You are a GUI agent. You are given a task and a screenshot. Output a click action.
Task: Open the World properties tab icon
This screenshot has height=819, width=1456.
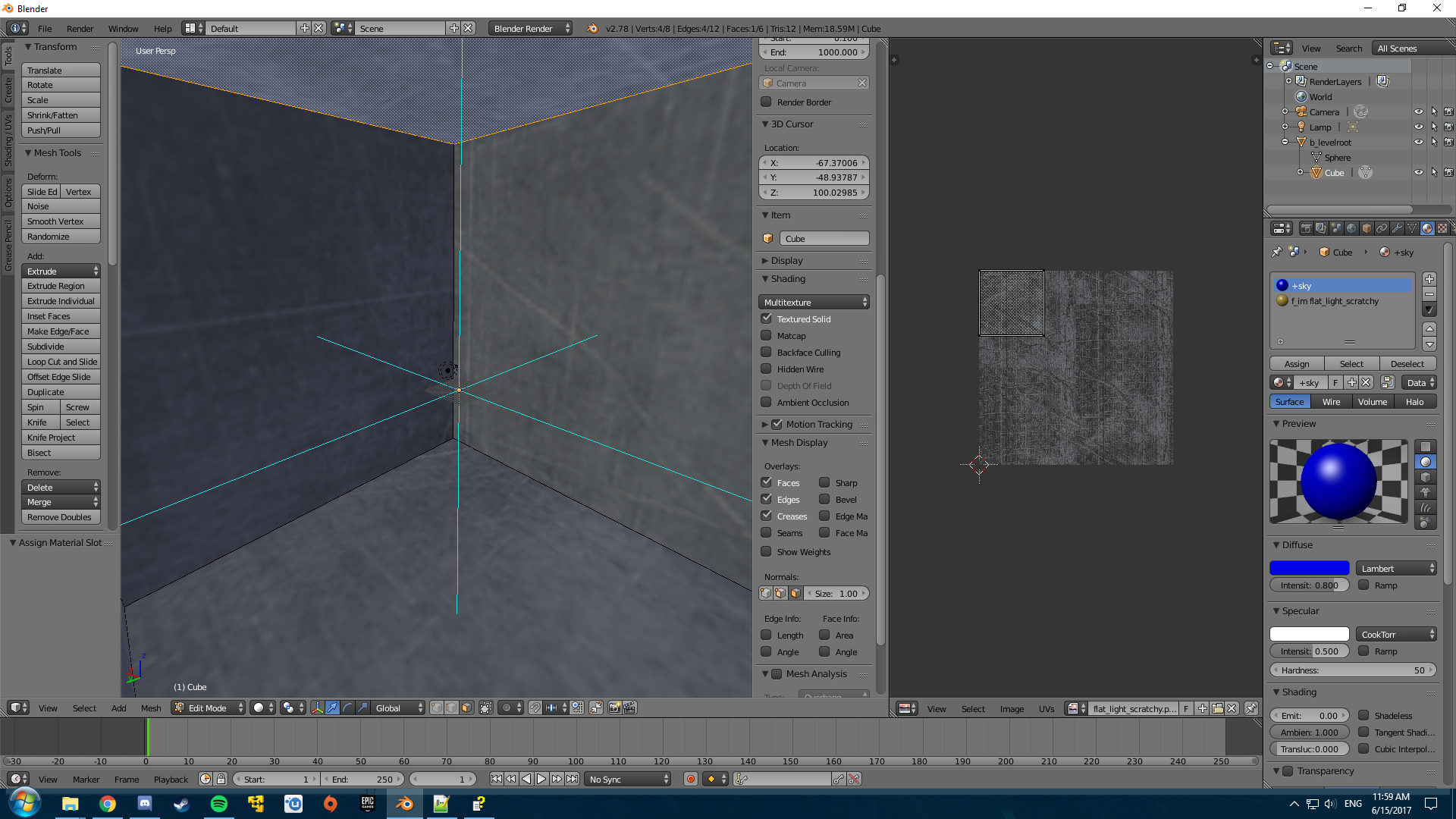pos(1351,228)
